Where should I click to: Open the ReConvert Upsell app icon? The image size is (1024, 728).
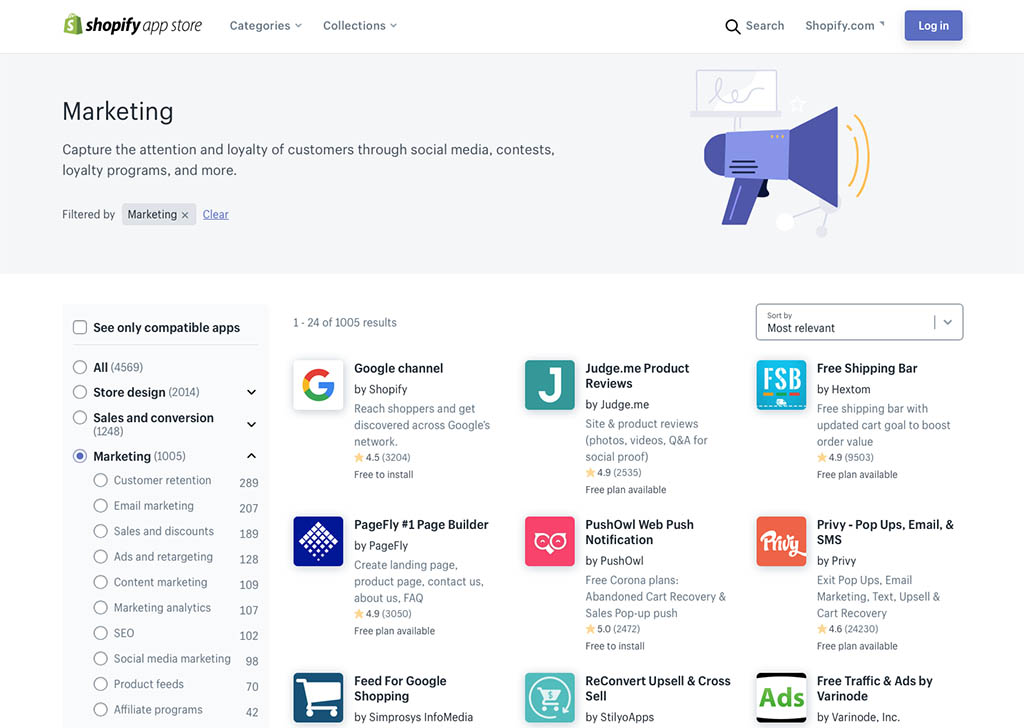tap(550, 697)
